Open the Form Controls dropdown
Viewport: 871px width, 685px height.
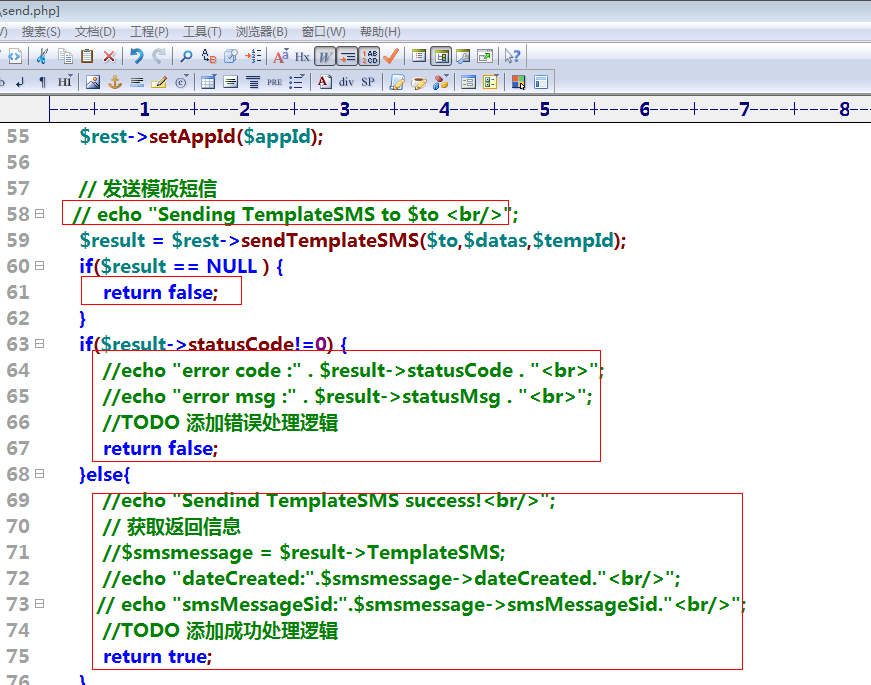point(490,82)
